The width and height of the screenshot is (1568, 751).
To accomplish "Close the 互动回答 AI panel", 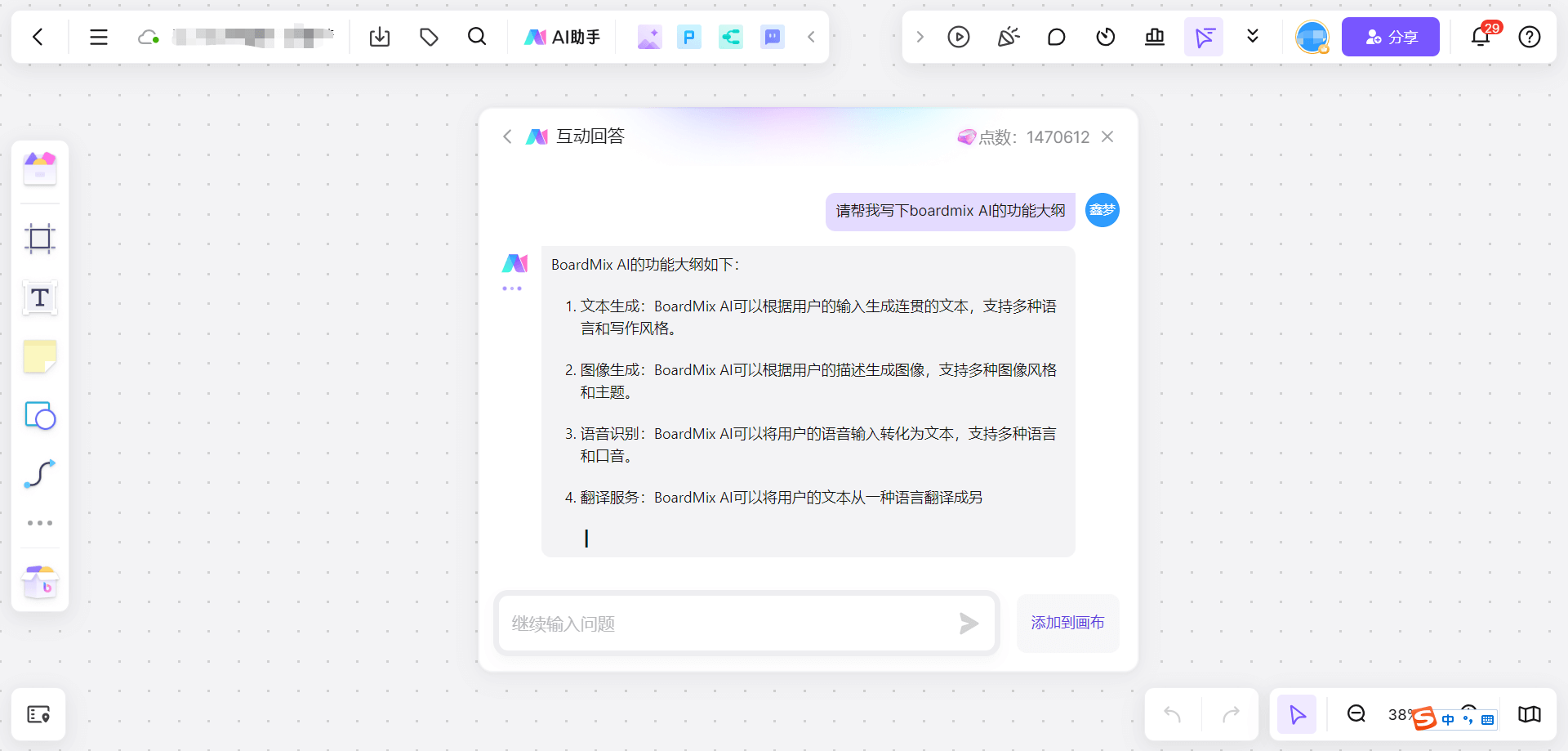I will [x=1107, y=136].
